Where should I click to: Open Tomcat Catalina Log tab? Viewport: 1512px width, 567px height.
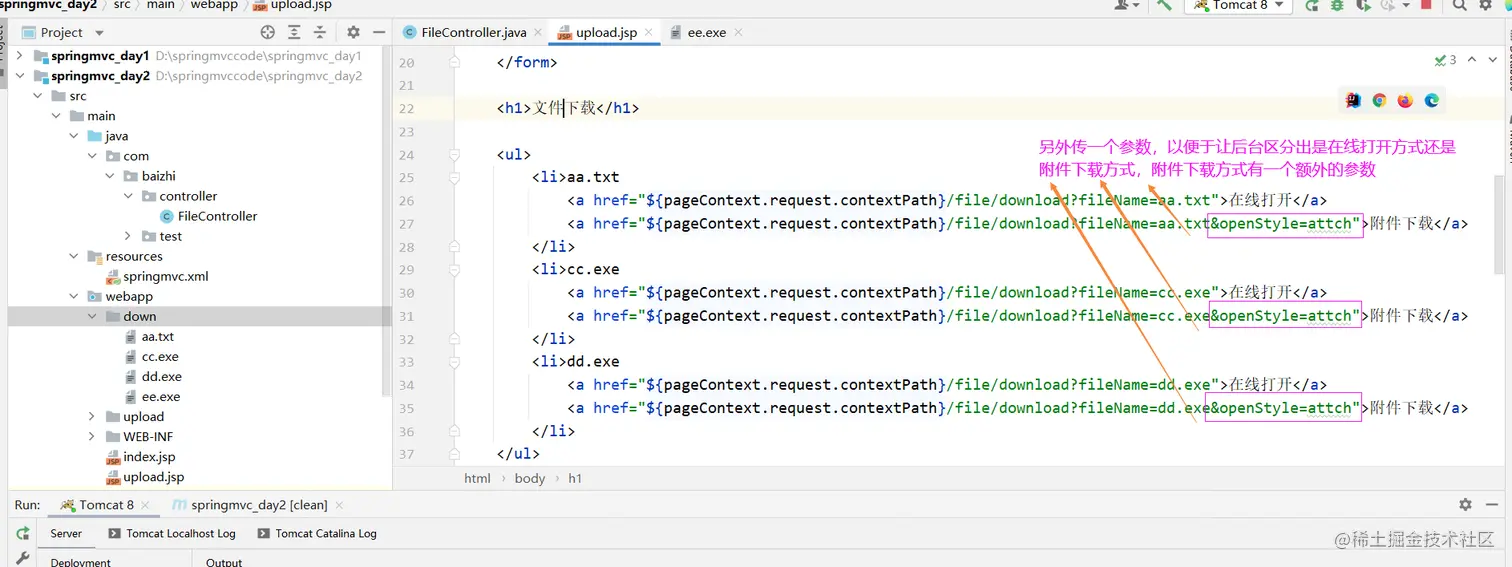coord(317,534)
